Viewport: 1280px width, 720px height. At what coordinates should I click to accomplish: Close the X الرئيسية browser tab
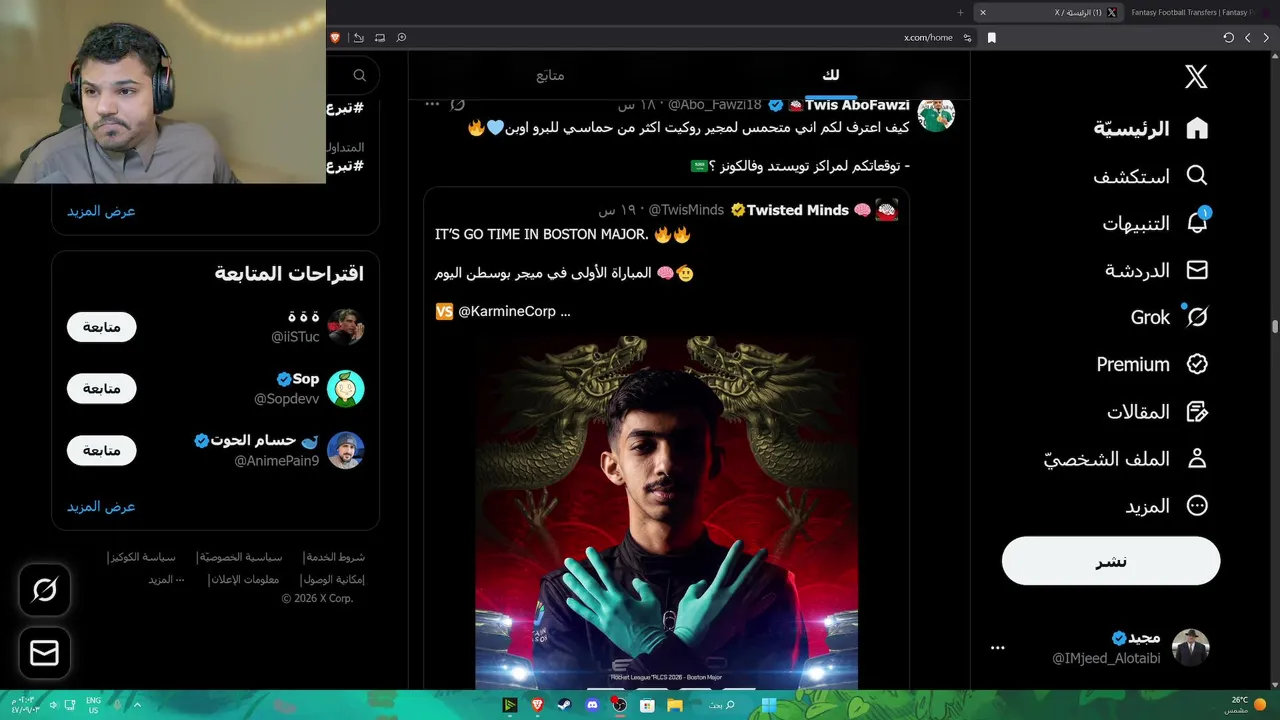click(x=982, y=12)
